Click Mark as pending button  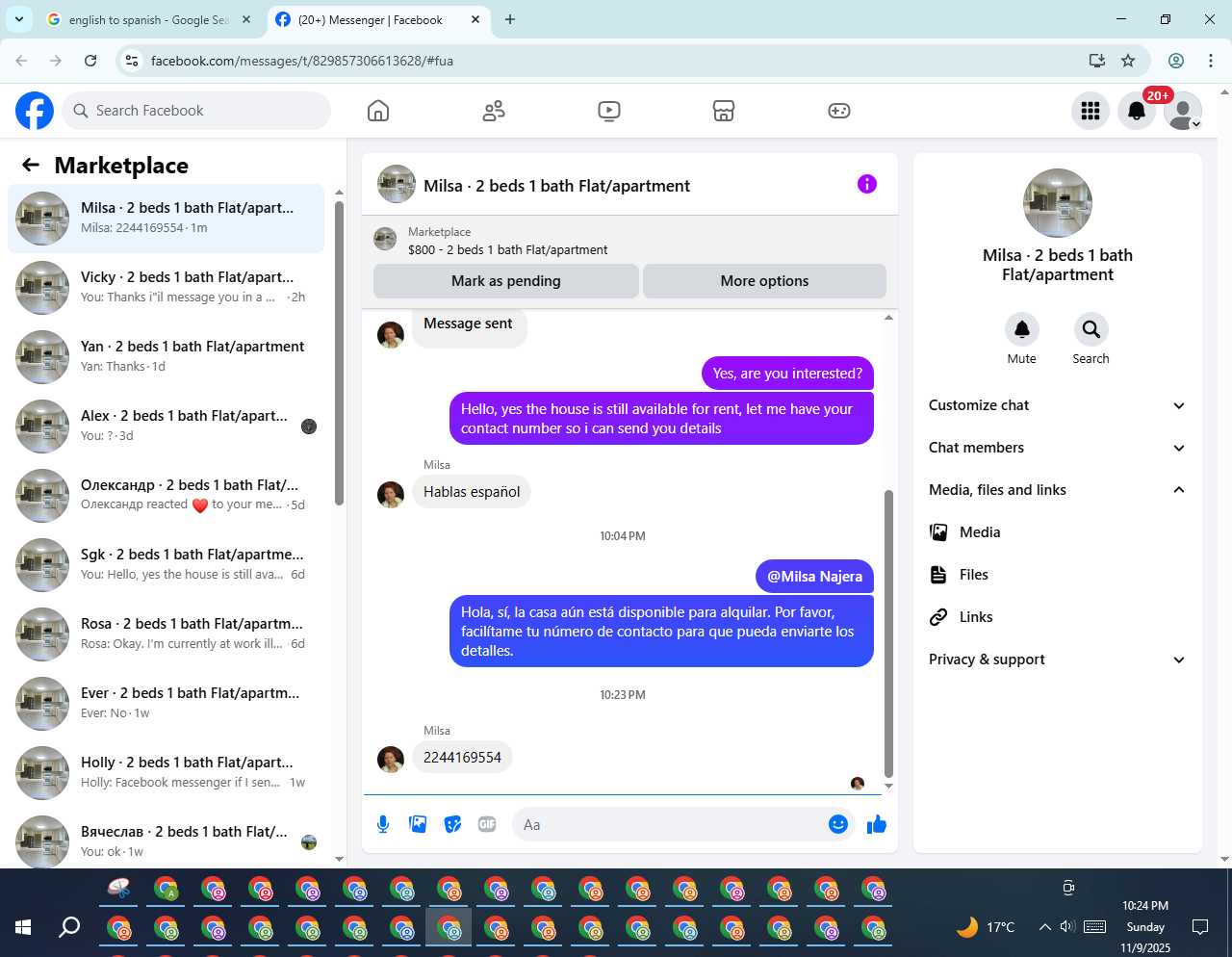coord(506,281)
